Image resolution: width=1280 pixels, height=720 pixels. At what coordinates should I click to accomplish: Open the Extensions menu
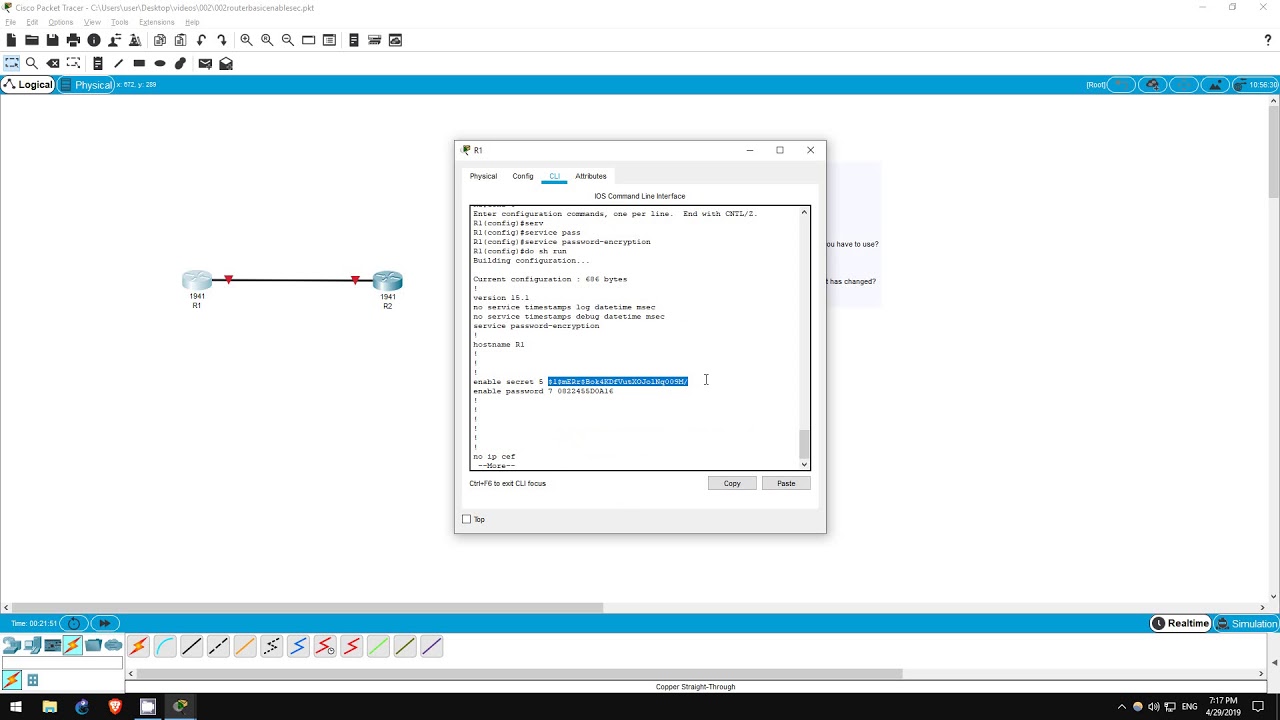coord(156,22)
